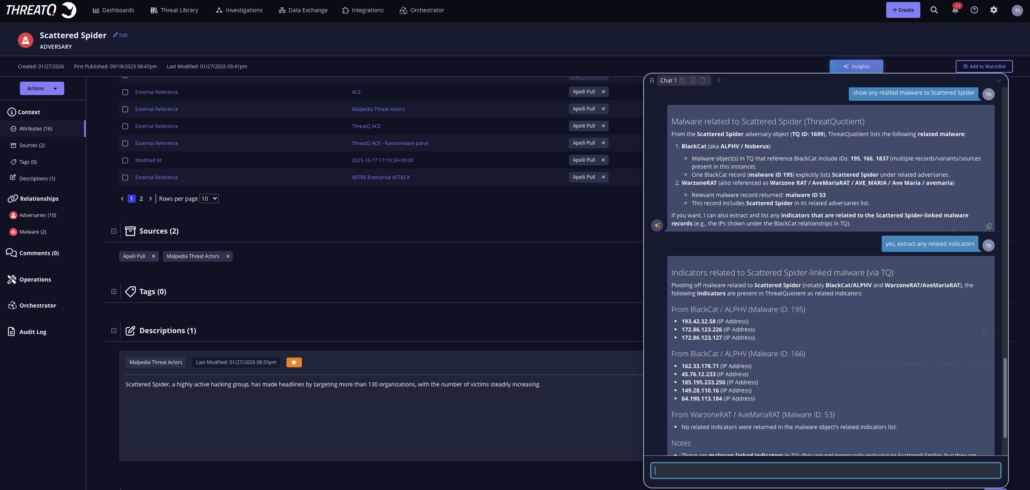This screenshot has width=1030, height=490.
Task: Click the Operations tools icon in sidebar
Action: (11, 279)
